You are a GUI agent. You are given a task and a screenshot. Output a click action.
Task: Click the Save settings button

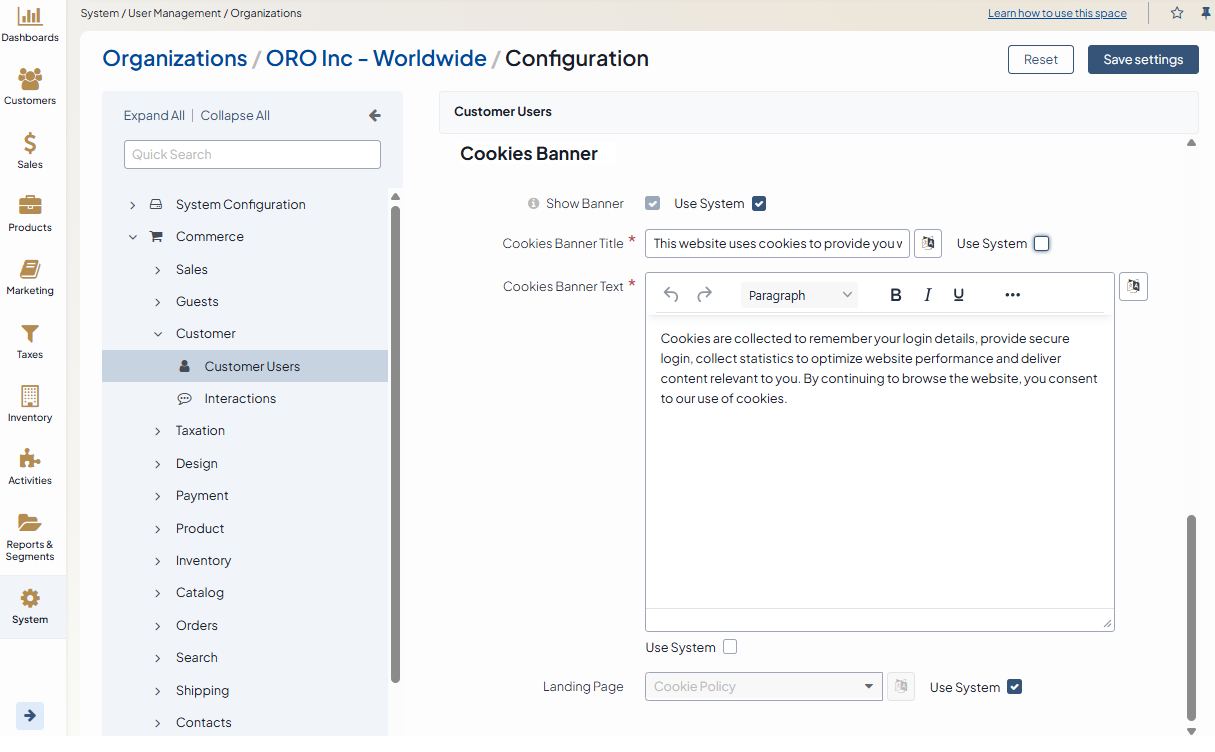click(1142, 60)
